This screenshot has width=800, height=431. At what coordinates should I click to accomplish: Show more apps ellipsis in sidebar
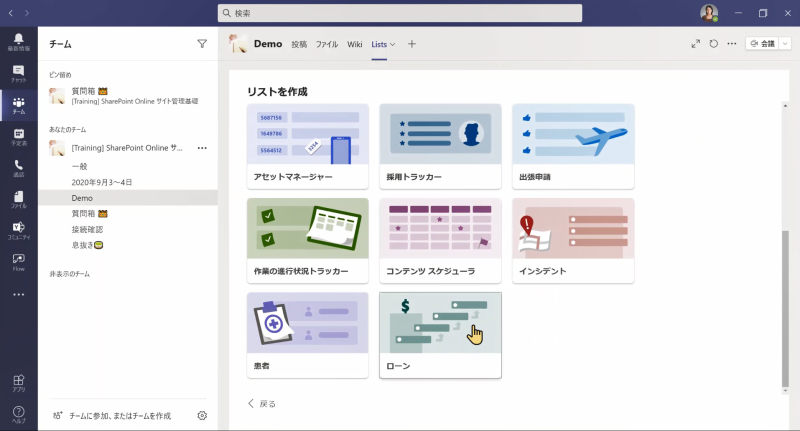point(18,294)
